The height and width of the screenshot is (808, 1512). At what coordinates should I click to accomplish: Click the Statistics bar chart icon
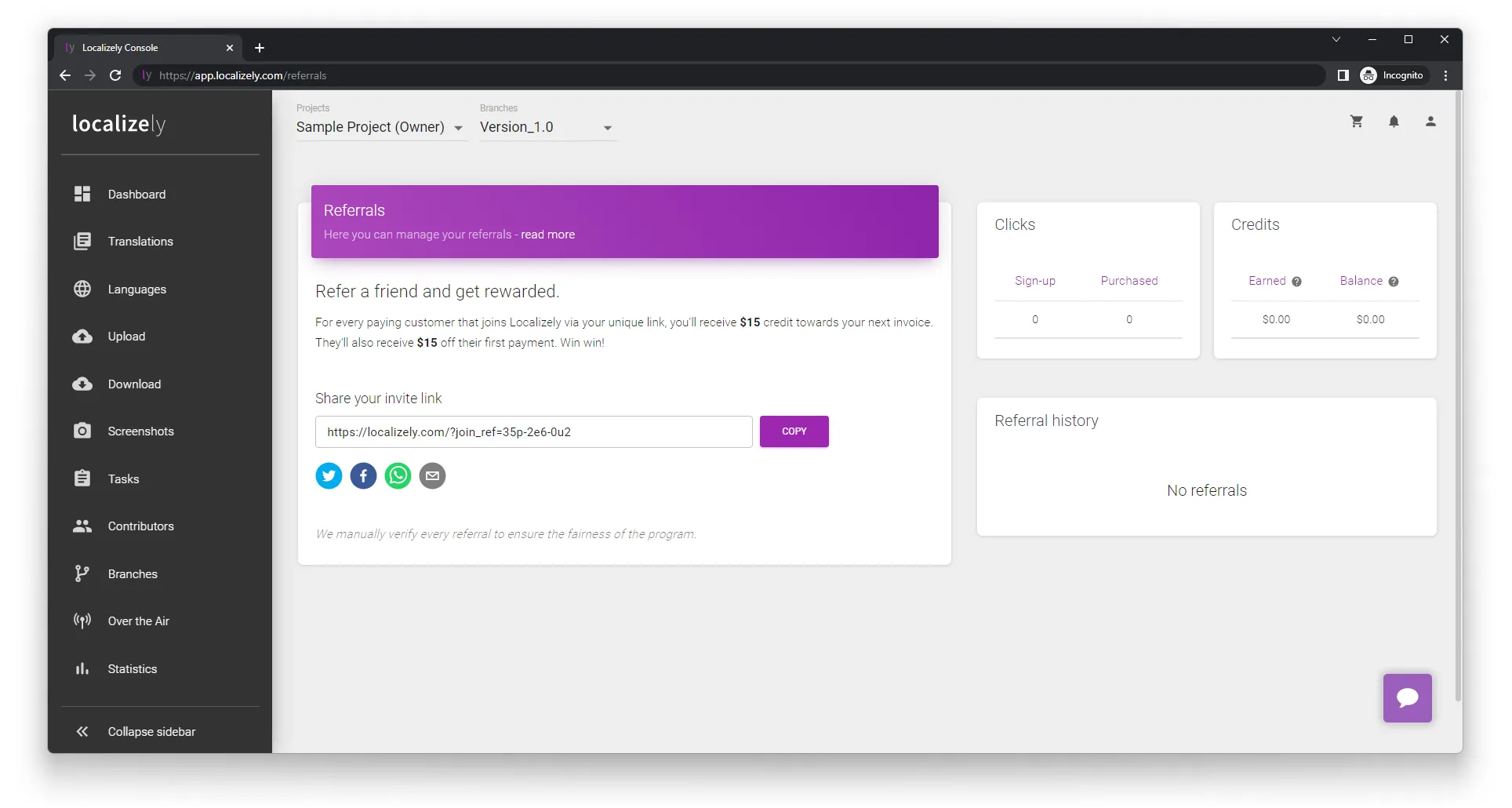pyautogui.click(x=82, y=668)
